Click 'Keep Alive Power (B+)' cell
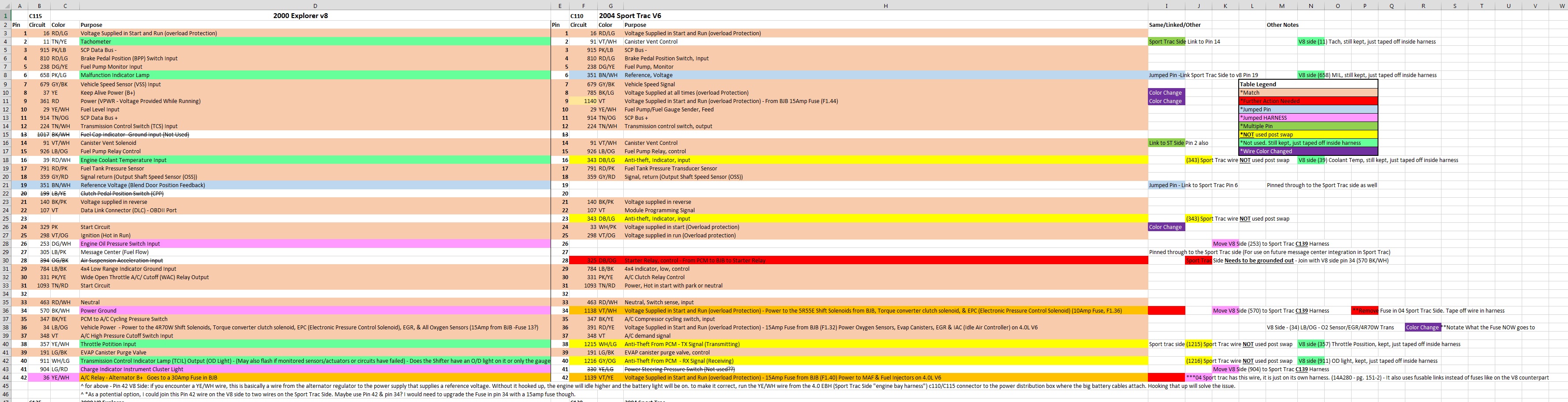1568x402 pixels. [x=315, y=93]
